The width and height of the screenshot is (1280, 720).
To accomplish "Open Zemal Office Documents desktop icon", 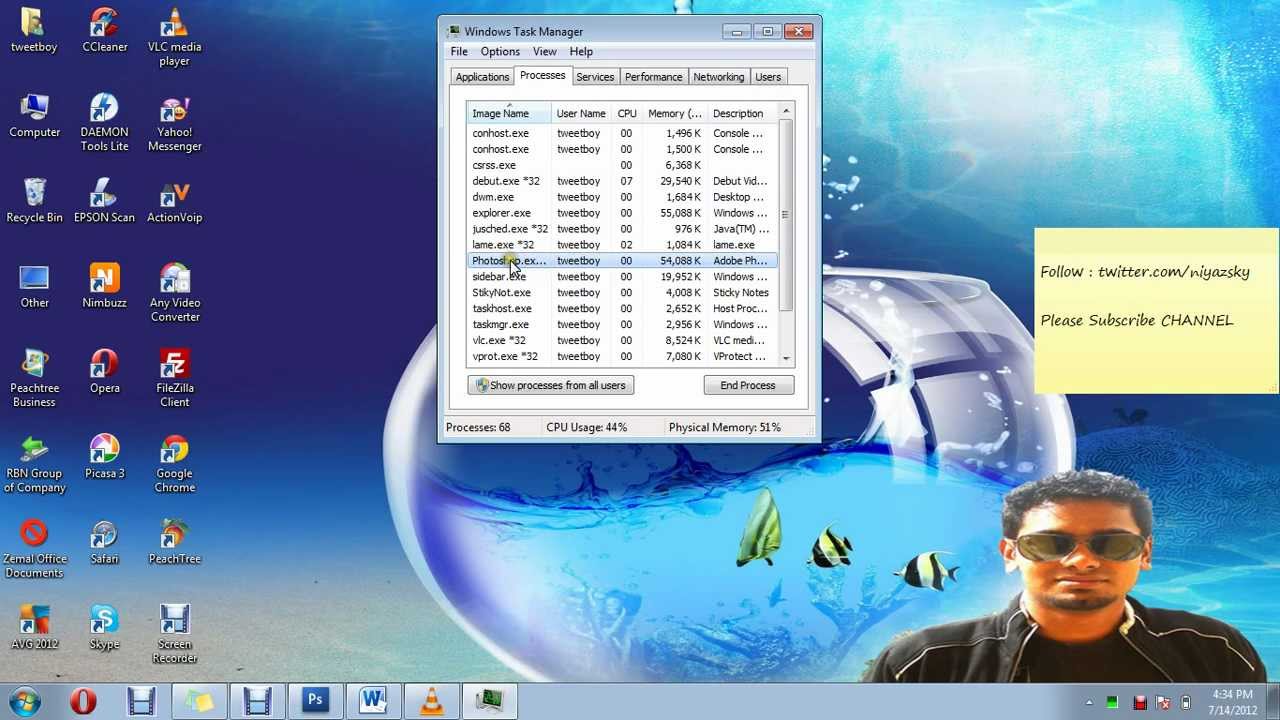I will pos(34,549).
